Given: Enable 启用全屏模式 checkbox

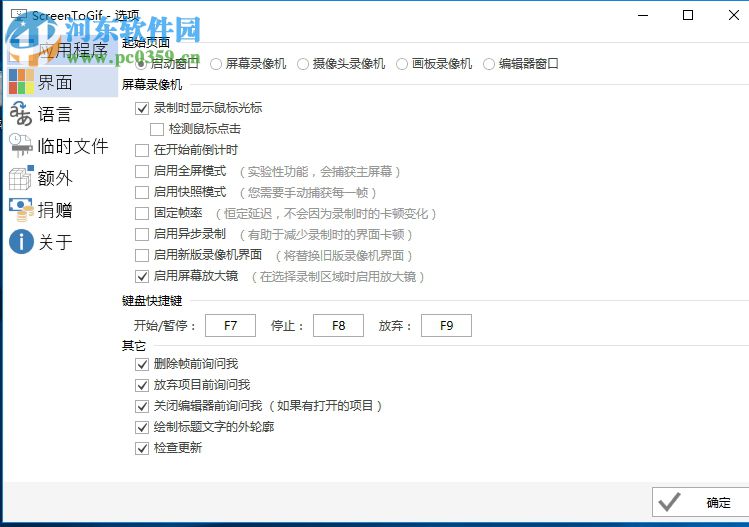Looking at the screenshot, I should click(x=142, y=172).
